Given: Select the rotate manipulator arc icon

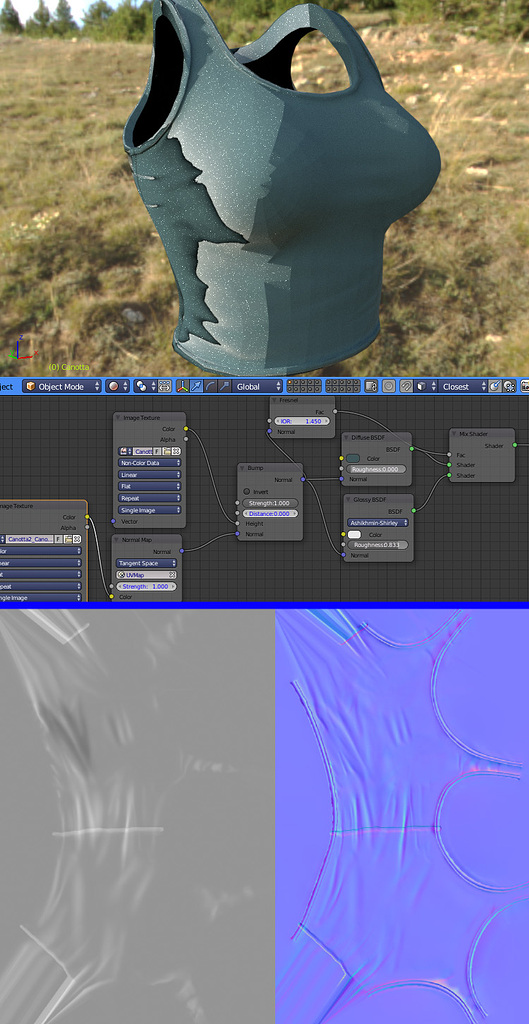Looking at the screenshot, I should tap(210, 387).
